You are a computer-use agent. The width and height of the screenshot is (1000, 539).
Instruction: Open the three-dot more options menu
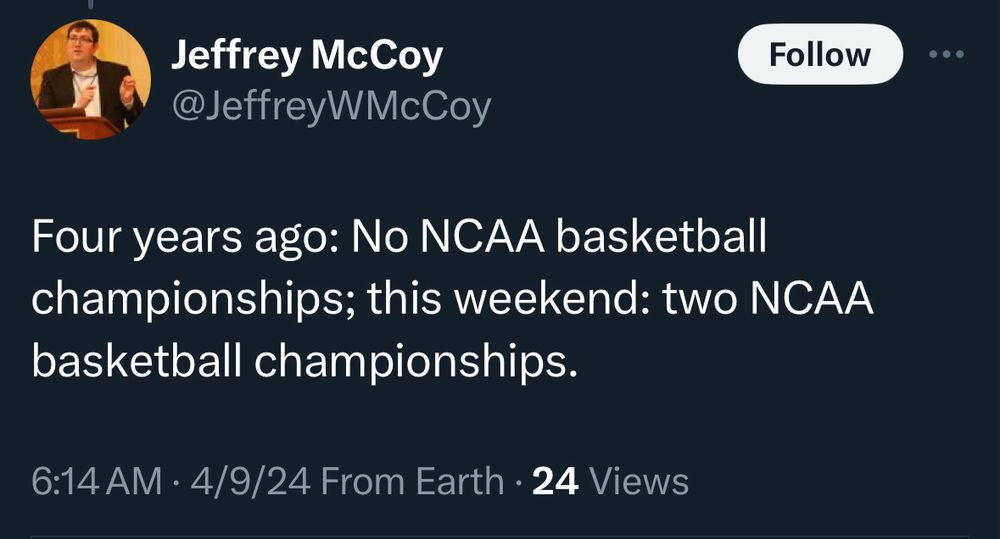(945, 54)
